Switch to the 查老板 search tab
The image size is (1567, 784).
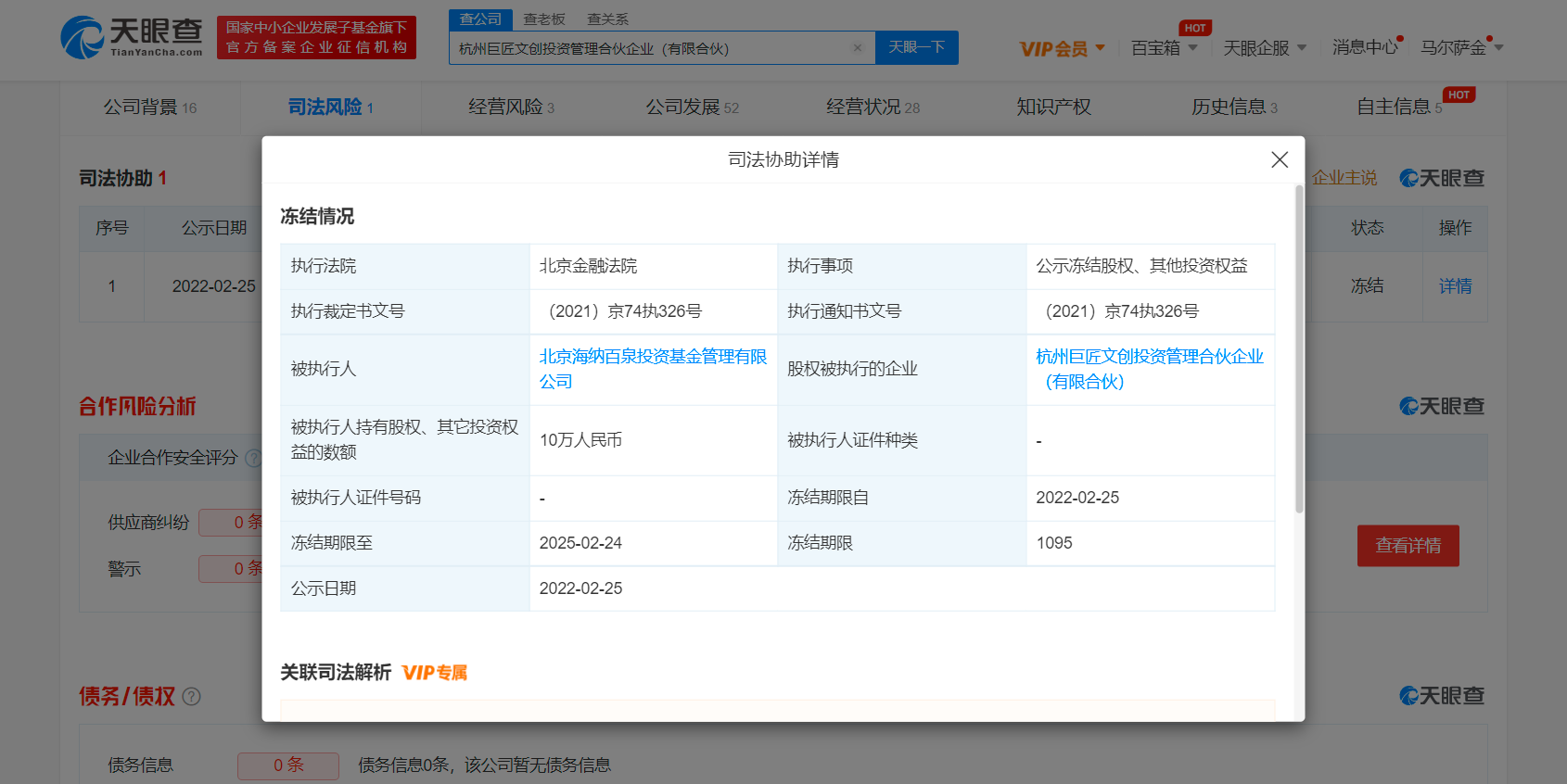[x=544, y=19]
